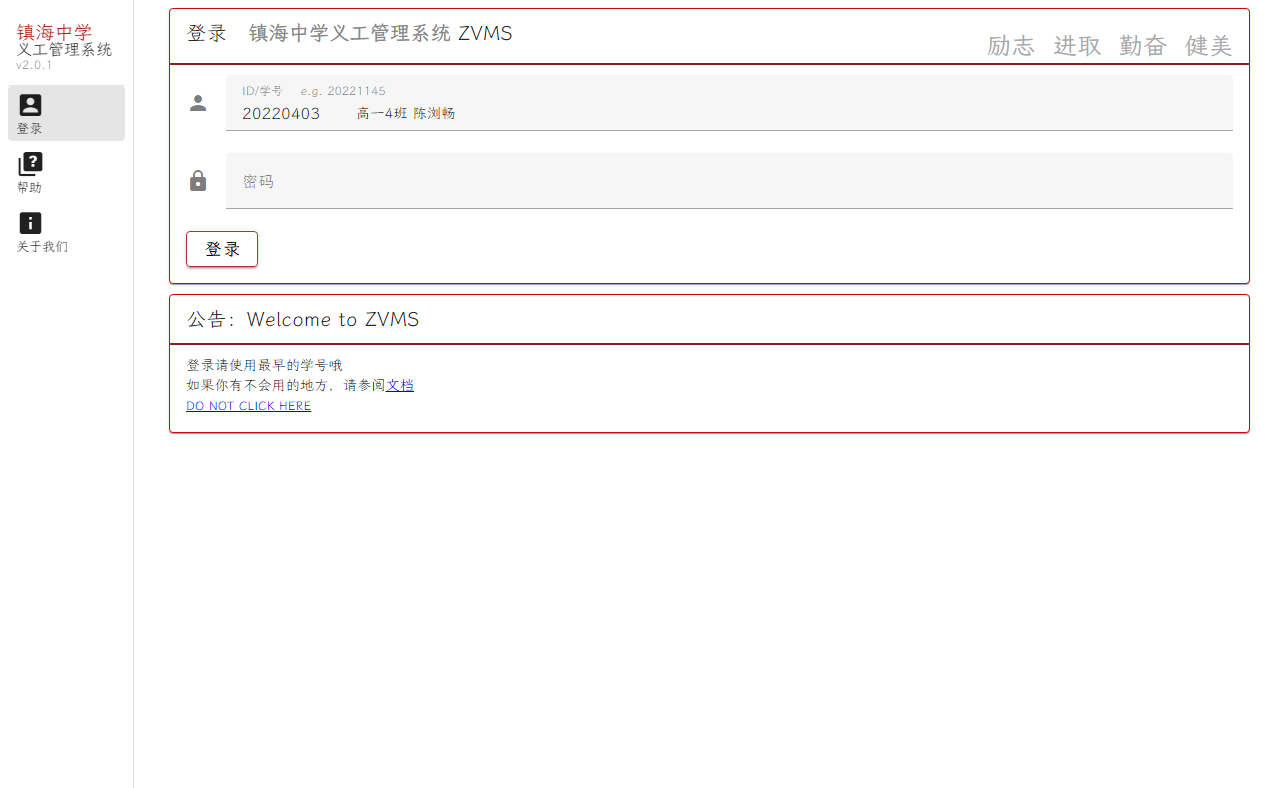This screenshot has width=1269, height=788.
Task: Click the lock icon beside the password field
Action: pyautogui.click(x=198, y=181)
